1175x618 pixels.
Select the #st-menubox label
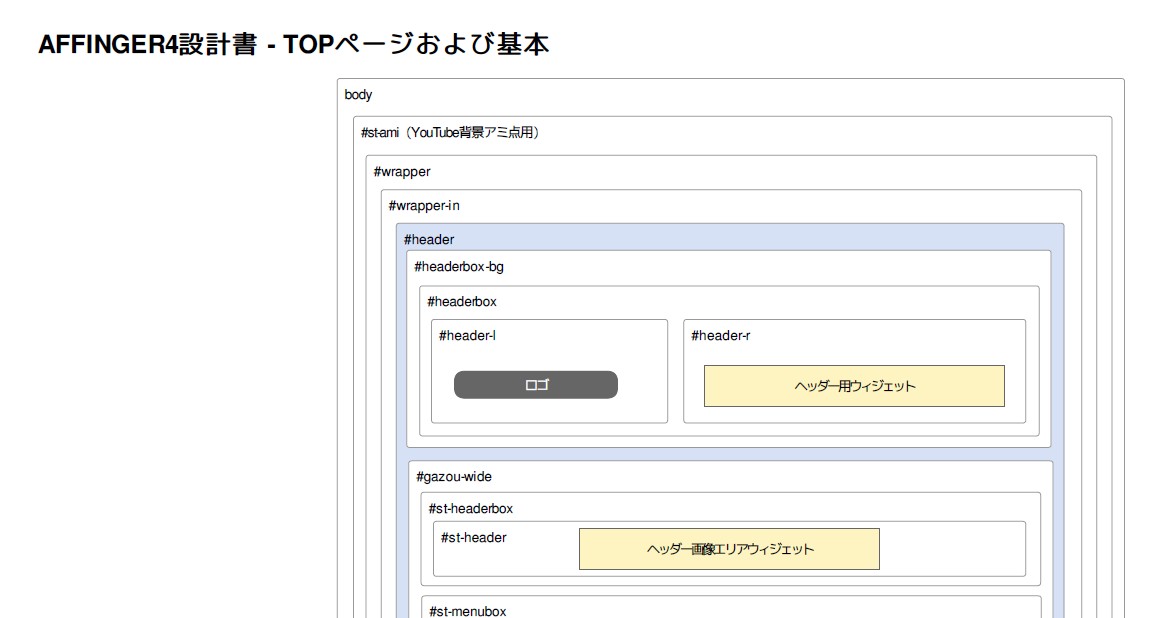pos(468,611)
